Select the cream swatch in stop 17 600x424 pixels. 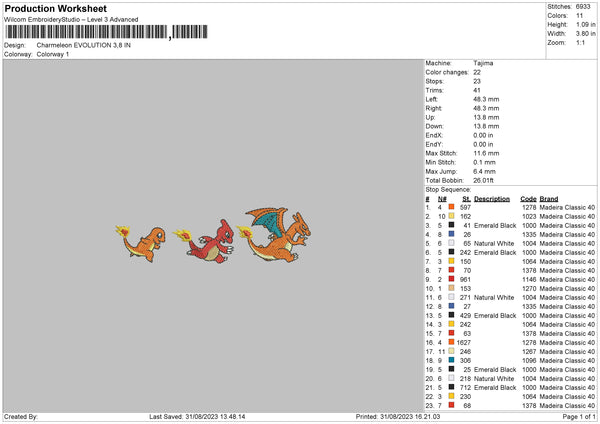tap(452, 351)
